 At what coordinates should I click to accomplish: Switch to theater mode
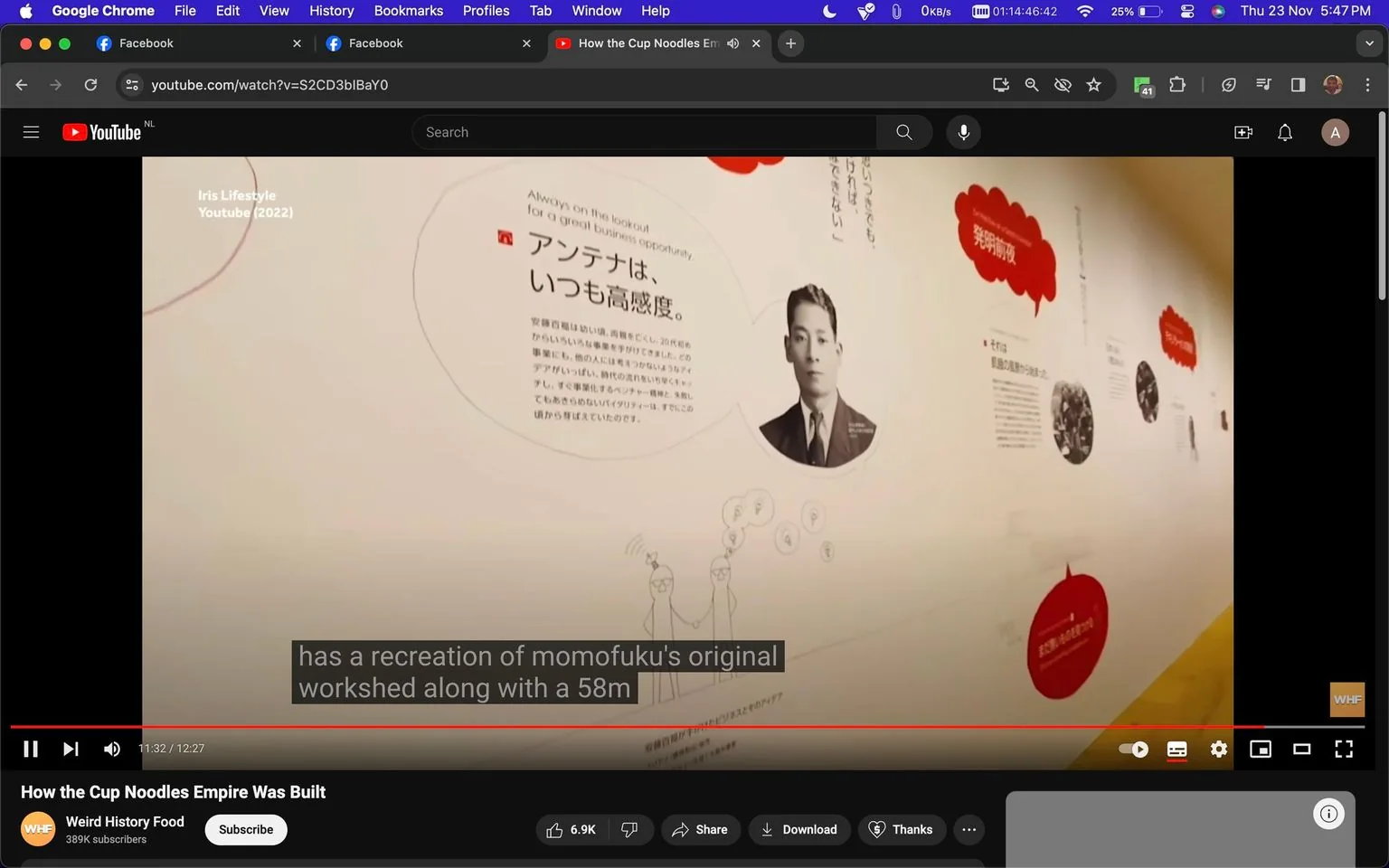(1301, 749)
